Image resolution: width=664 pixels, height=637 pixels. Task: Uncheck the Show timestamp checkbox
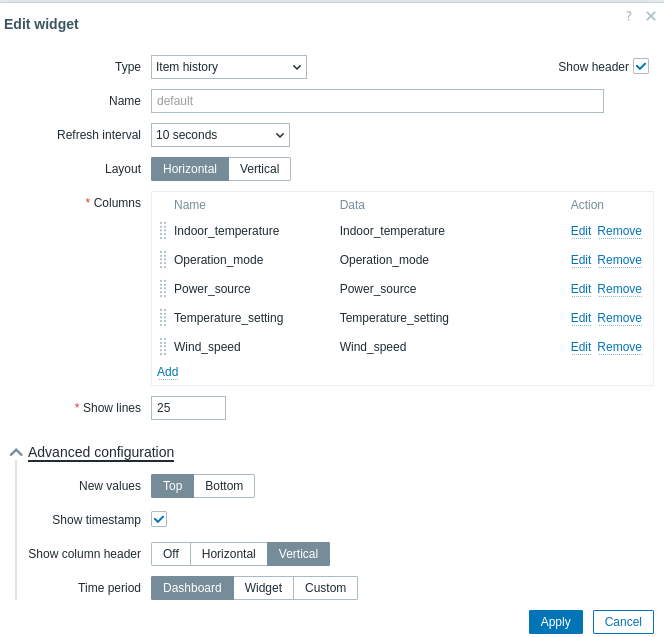tap(159, 519)
